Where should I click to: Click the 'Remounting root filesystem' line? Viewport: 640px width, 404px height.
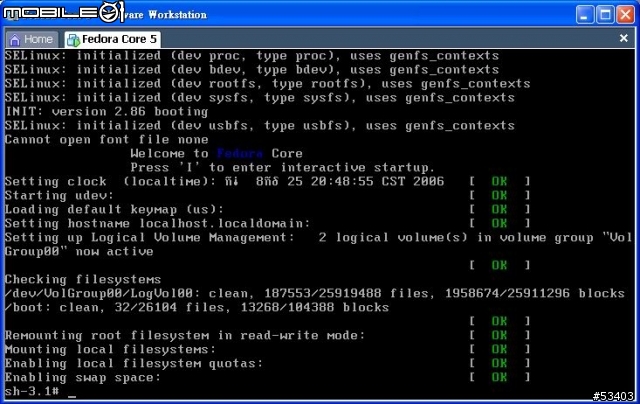(x=185, y=335)
